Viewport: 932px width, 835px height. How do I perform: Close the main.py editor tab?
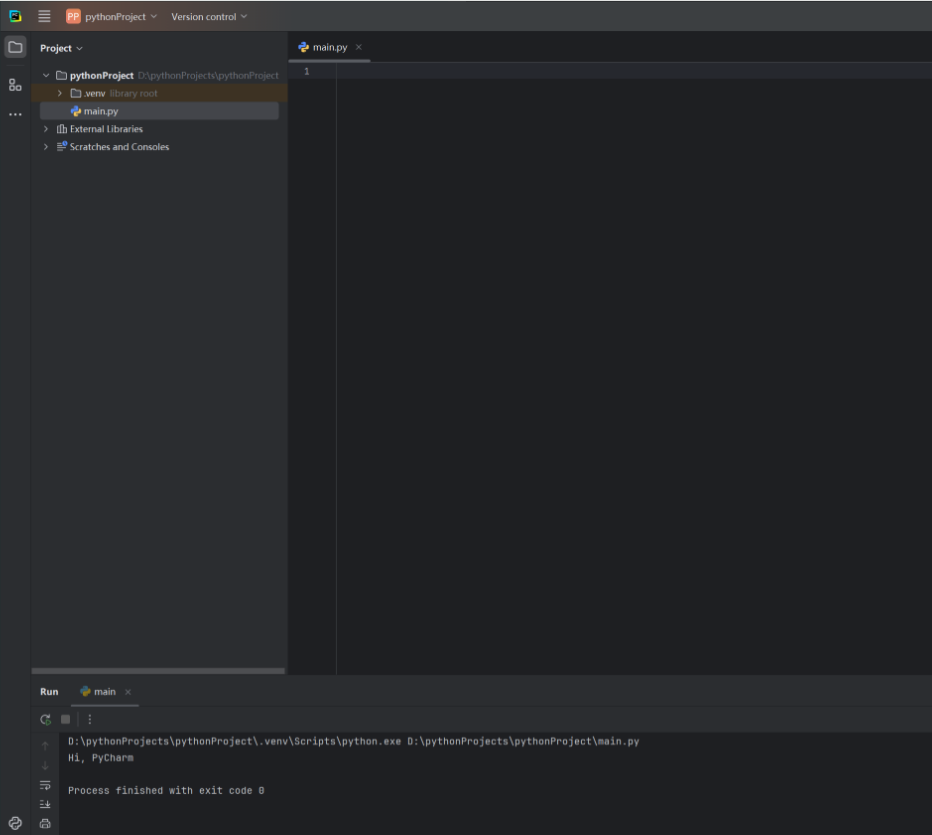[358, 48]
